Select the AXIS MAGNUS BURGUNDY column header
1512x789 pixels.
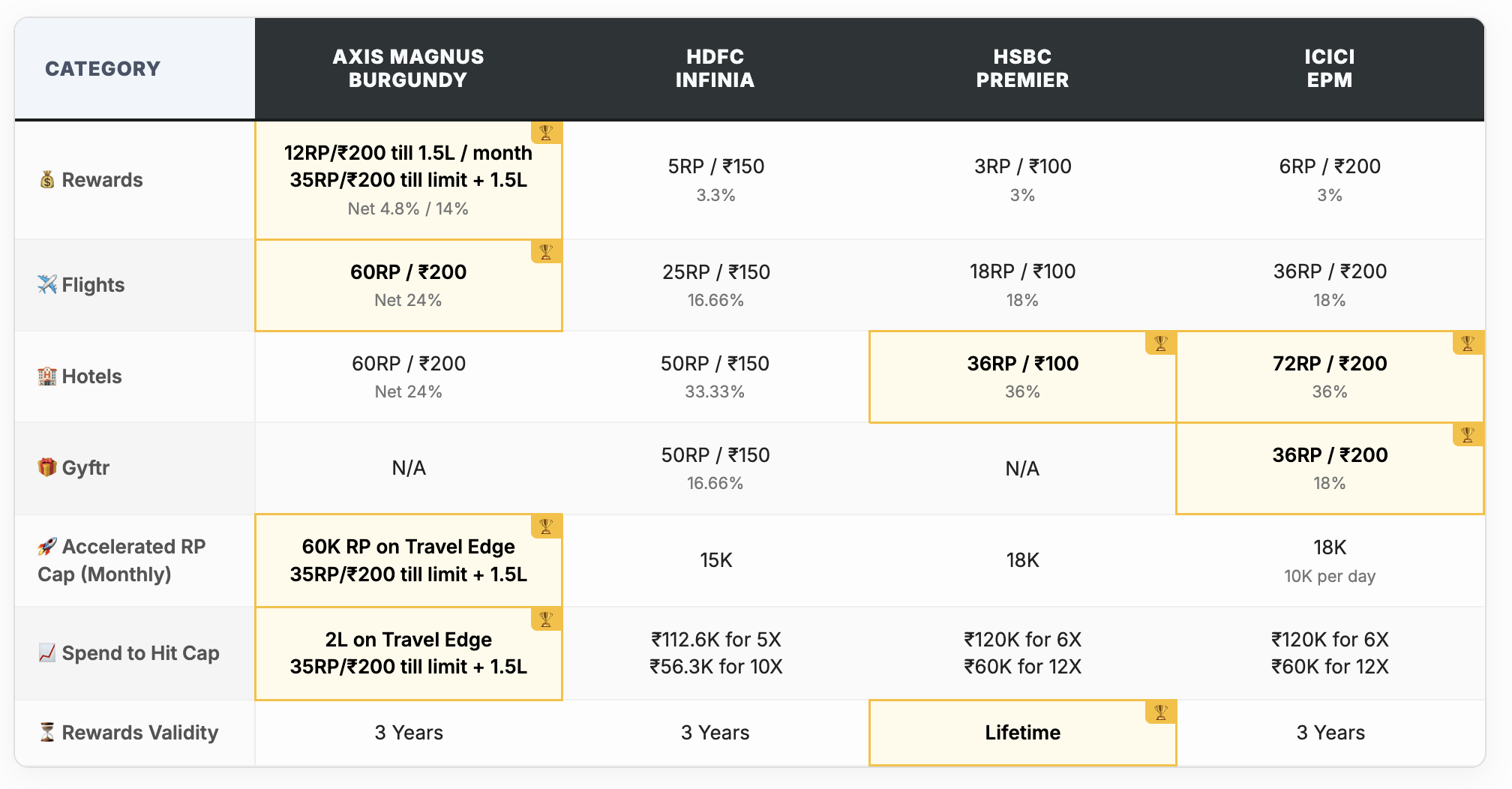pos(408,68)
